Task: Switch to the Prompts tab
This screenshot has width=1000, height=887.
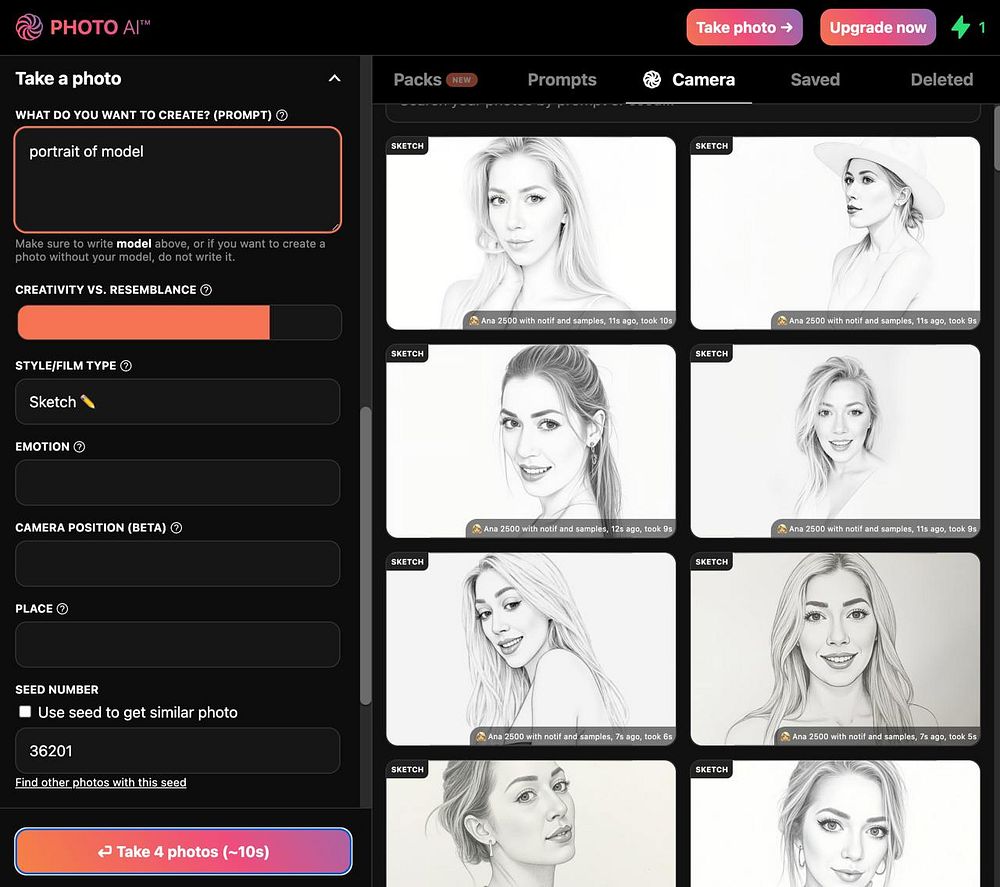Action: click(562, 80)
